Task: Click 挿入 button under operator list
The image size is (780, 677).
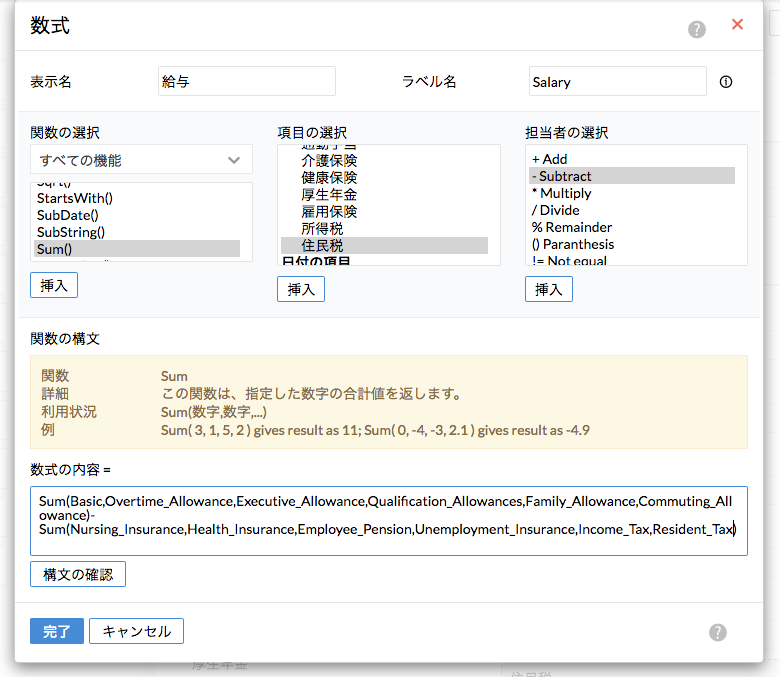Action: tap(548, 289)
